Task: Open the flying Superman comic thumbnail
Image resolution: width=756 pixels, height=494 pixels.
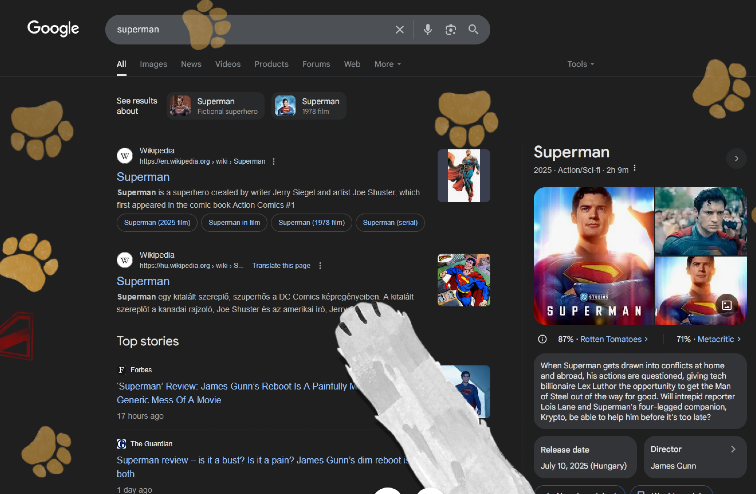Action: [x=464, y=280]
